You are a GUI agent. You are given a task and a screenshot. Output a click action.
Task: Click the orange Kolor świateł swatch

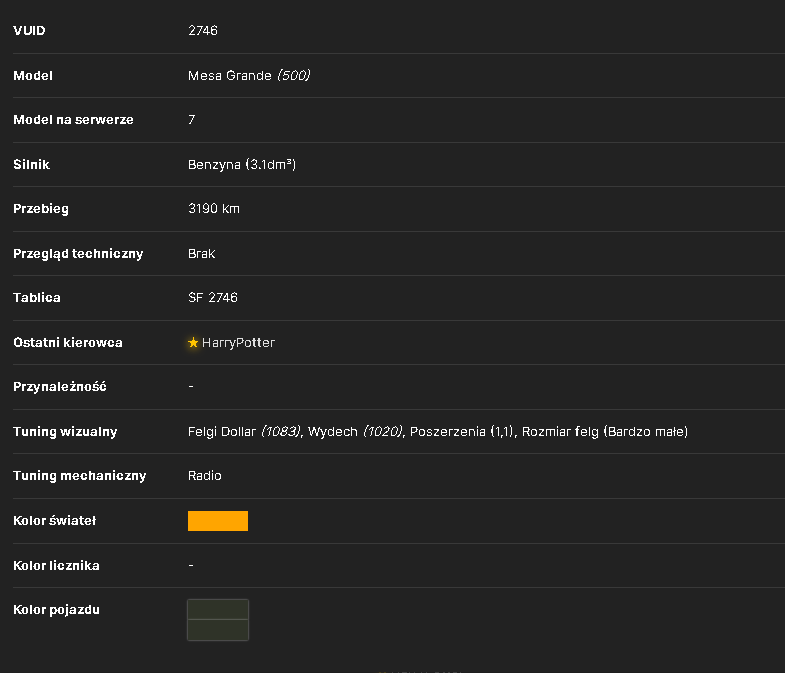218,521
